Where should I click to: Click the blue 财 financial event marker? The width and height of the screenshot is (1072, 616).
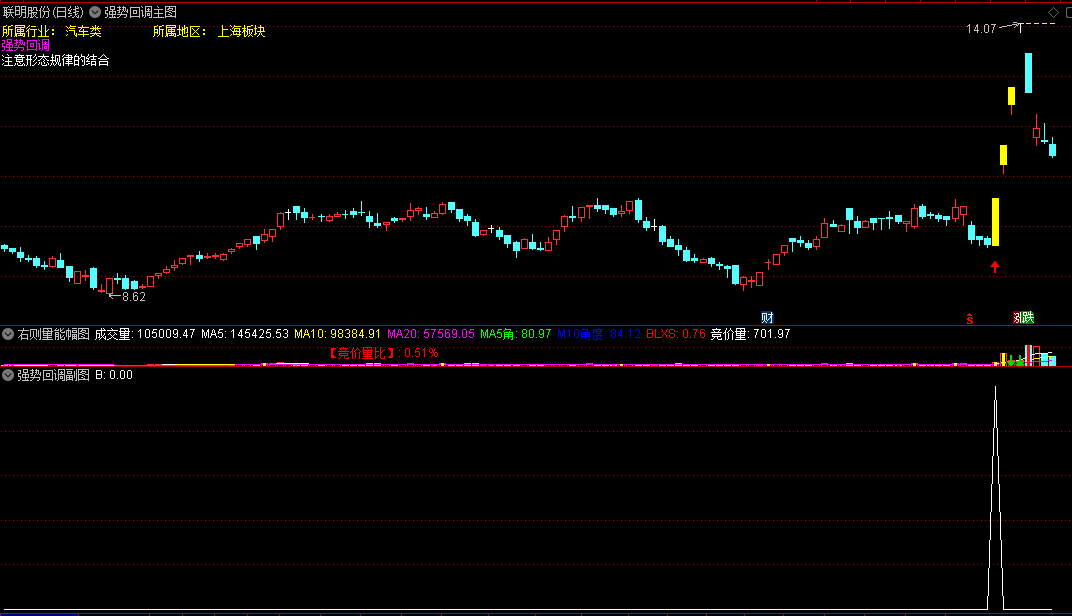767,318
